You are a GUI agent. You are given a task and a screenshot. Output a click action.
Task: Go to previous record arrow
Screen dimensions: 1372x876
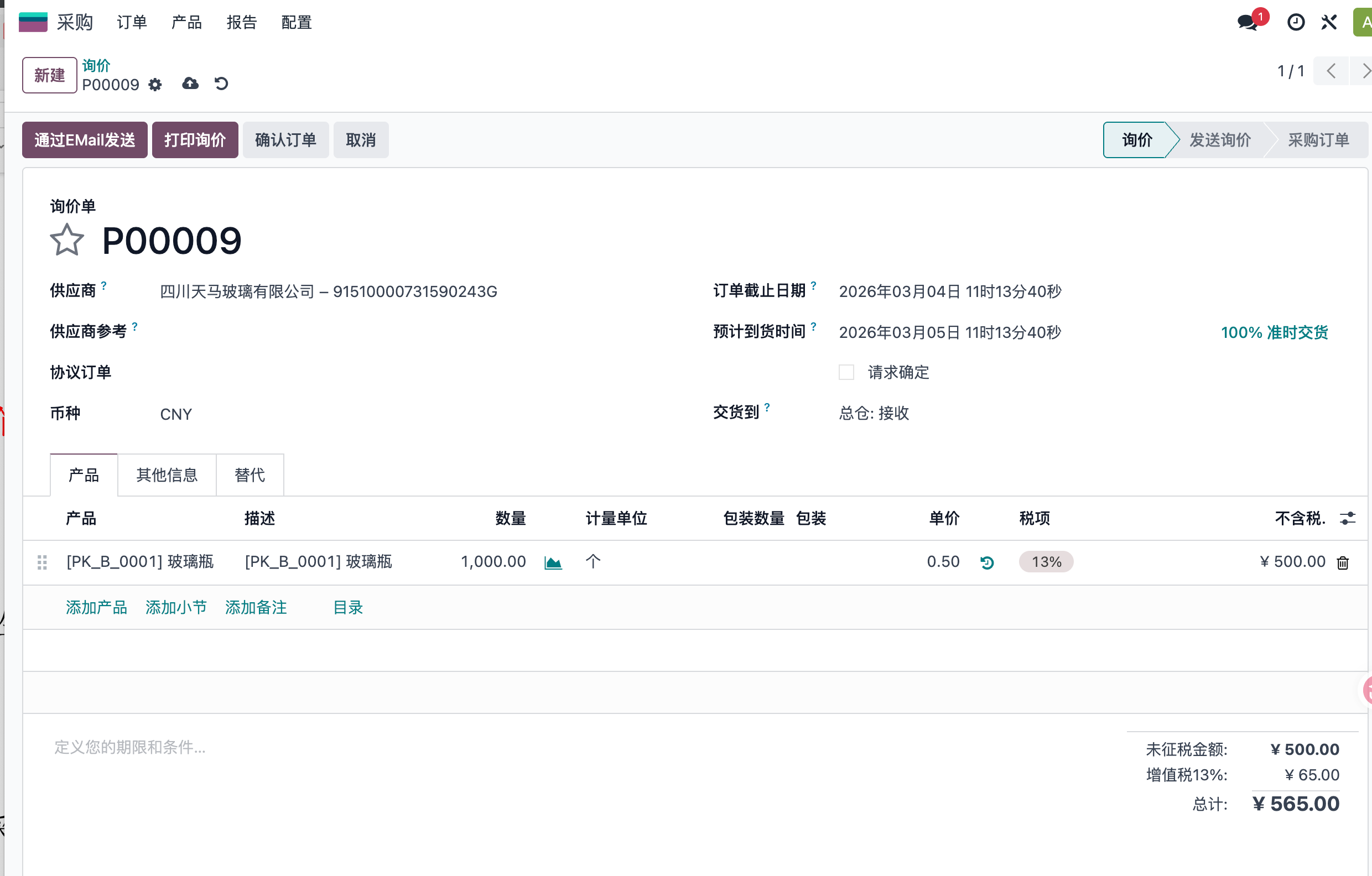tap(1331, 71)
